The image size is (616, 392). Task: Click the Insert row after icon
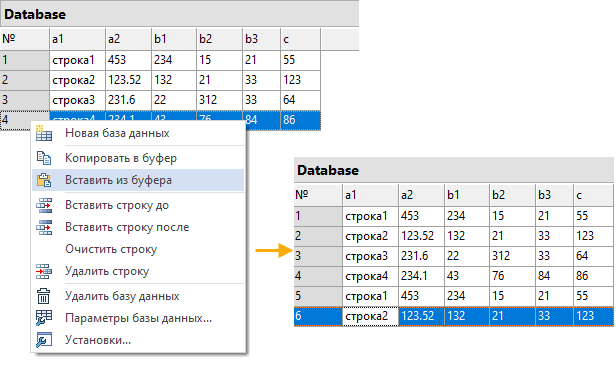pyautogui.click(x=44, y=227)
